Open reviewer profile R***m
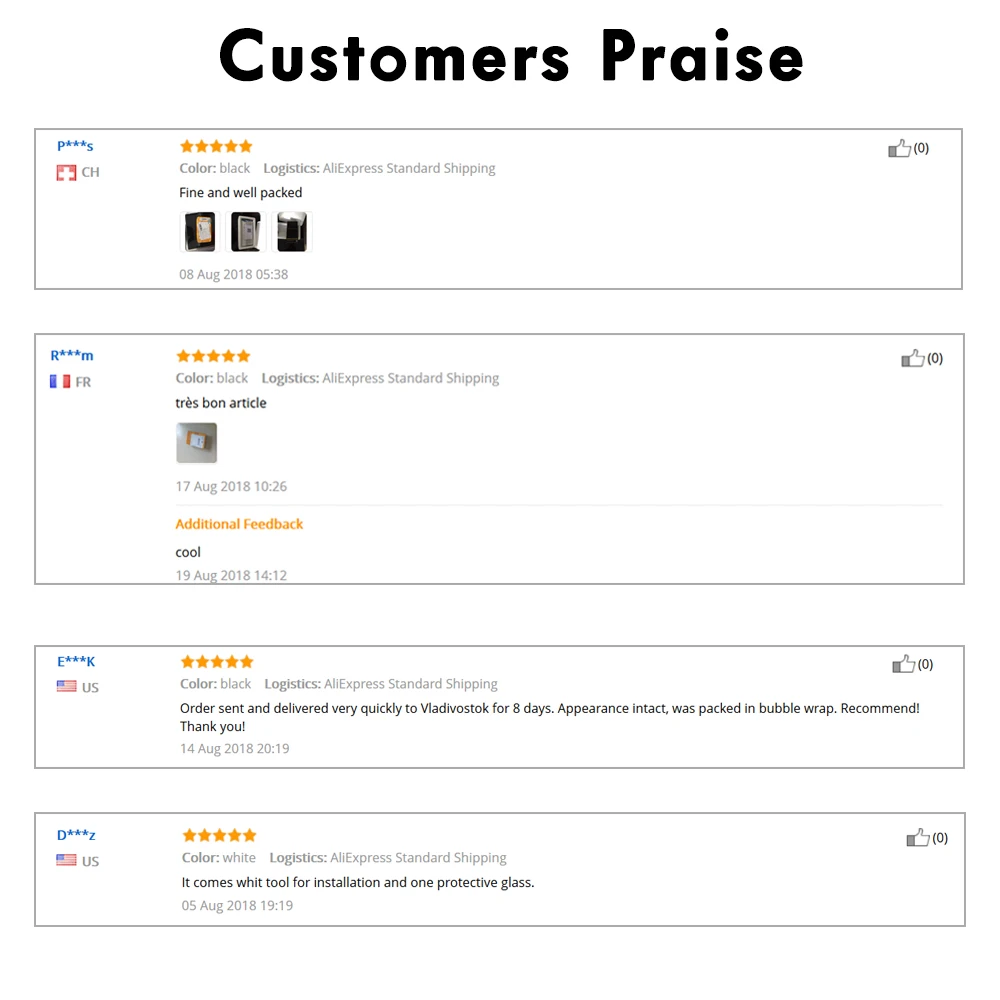Screen dimensions: 1000x1000 [x=71, y=355]
